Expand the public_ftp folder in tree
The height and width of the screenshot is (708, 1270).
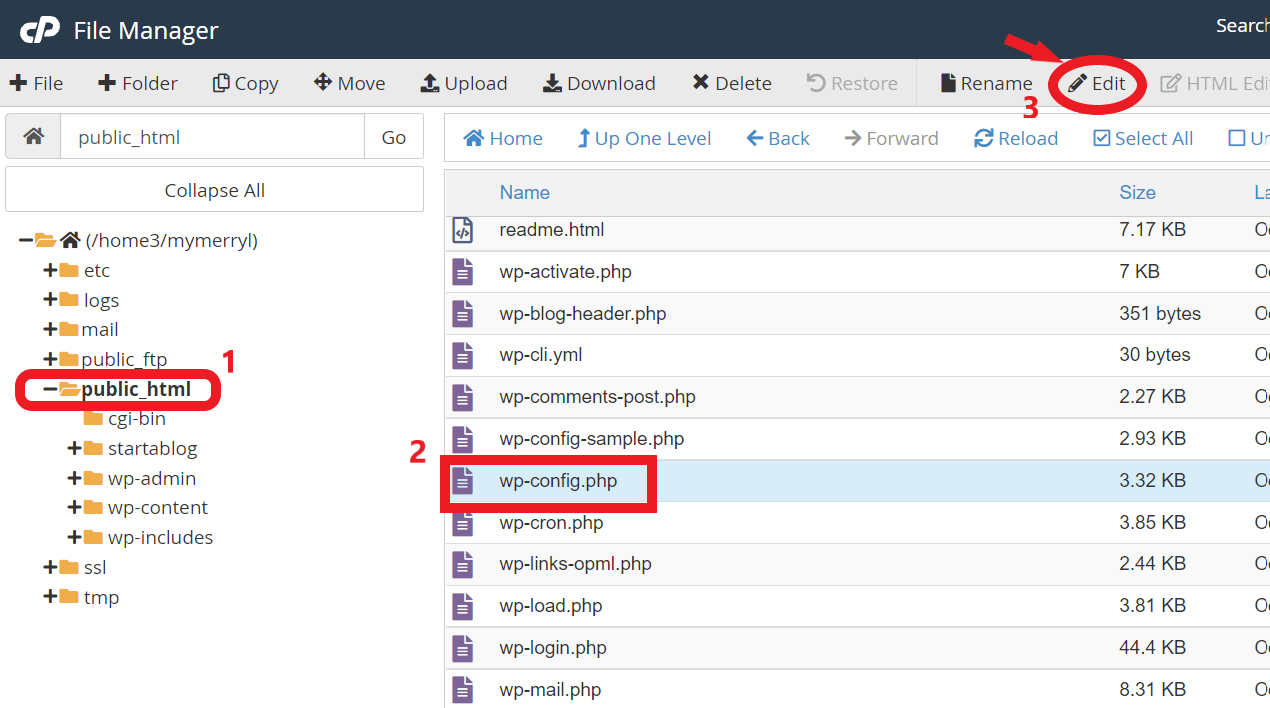pos(50,359)
